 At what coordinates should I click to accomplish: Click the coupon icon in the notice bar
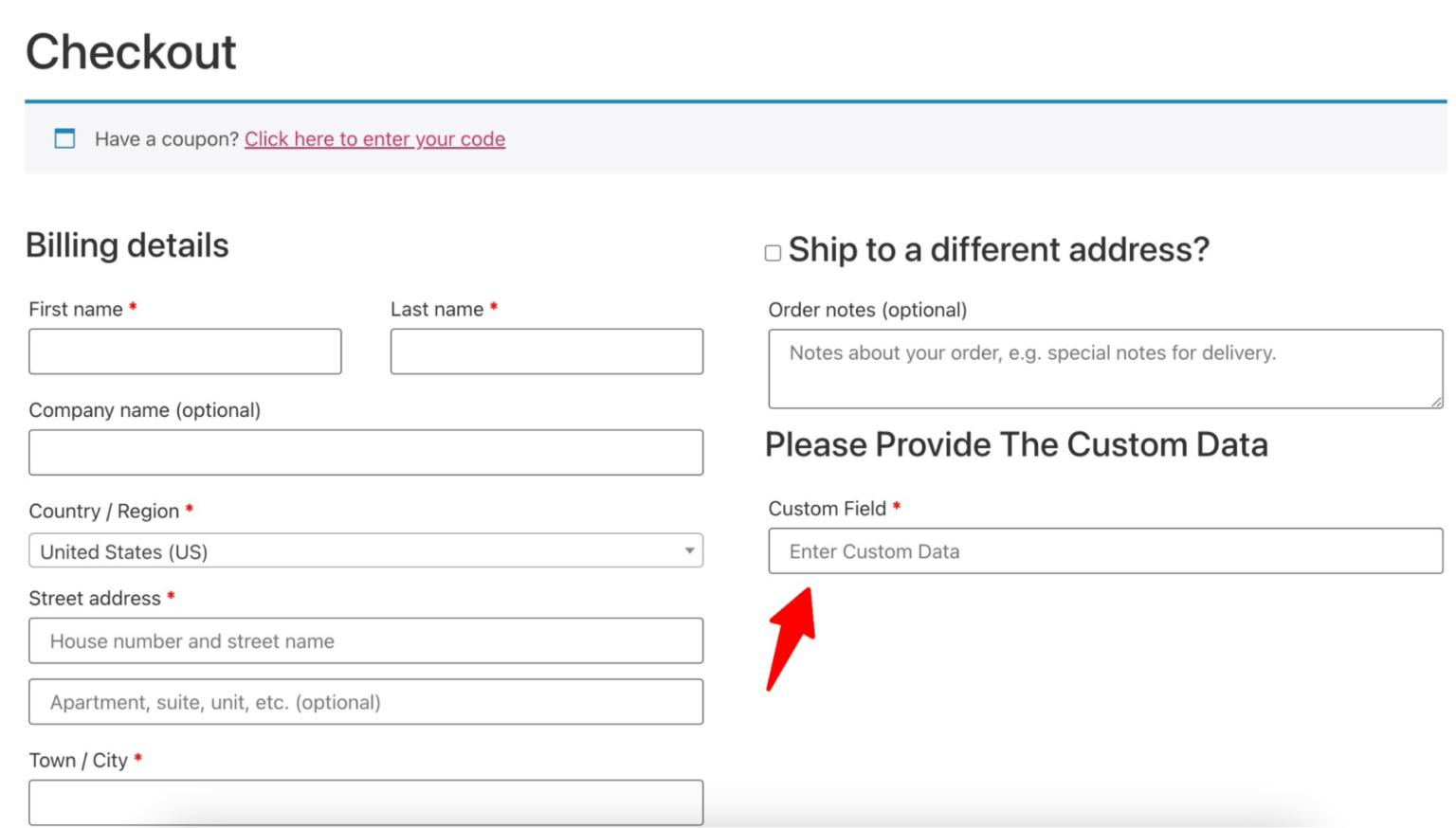(64, 138)
